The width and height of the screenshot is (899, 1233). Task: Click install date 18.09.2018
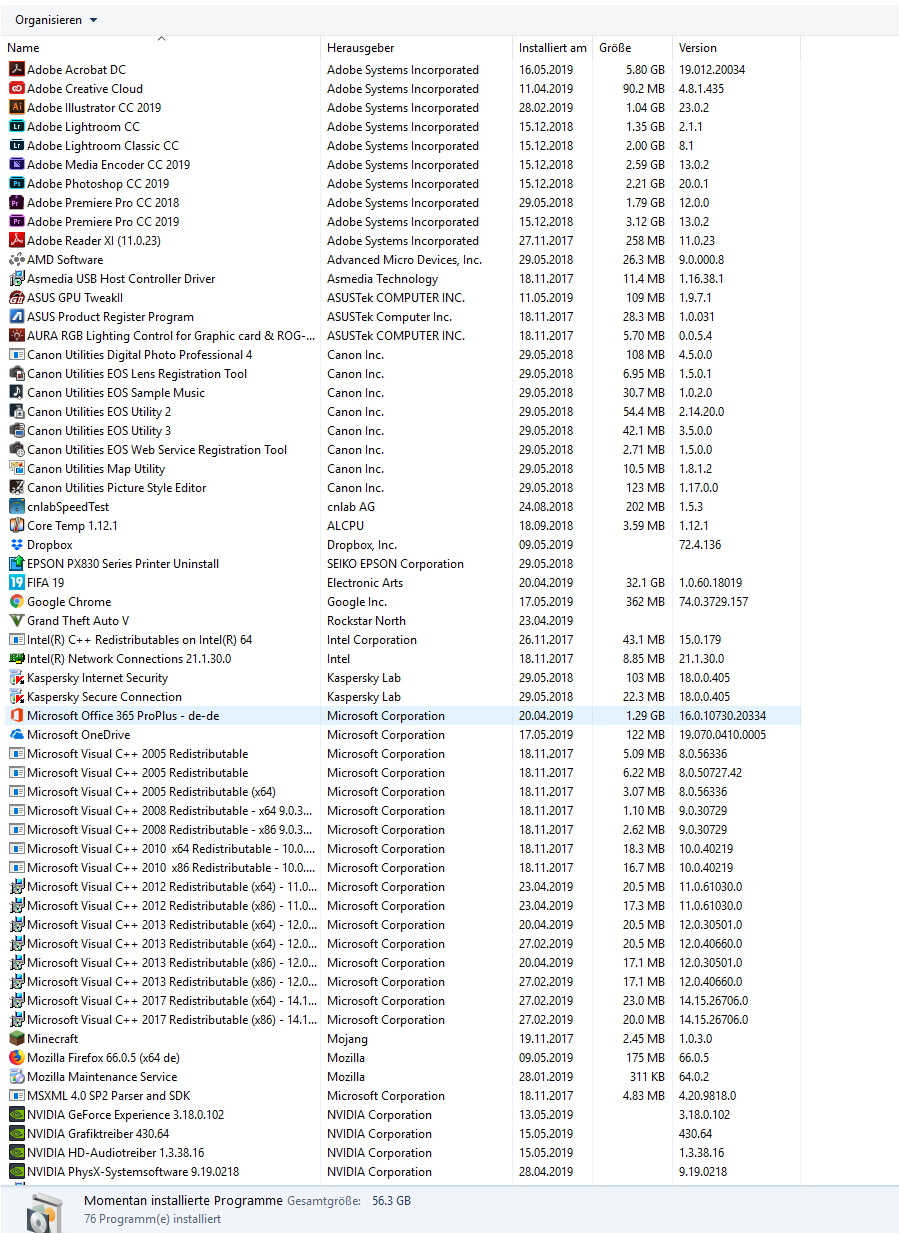click(546, 526)
